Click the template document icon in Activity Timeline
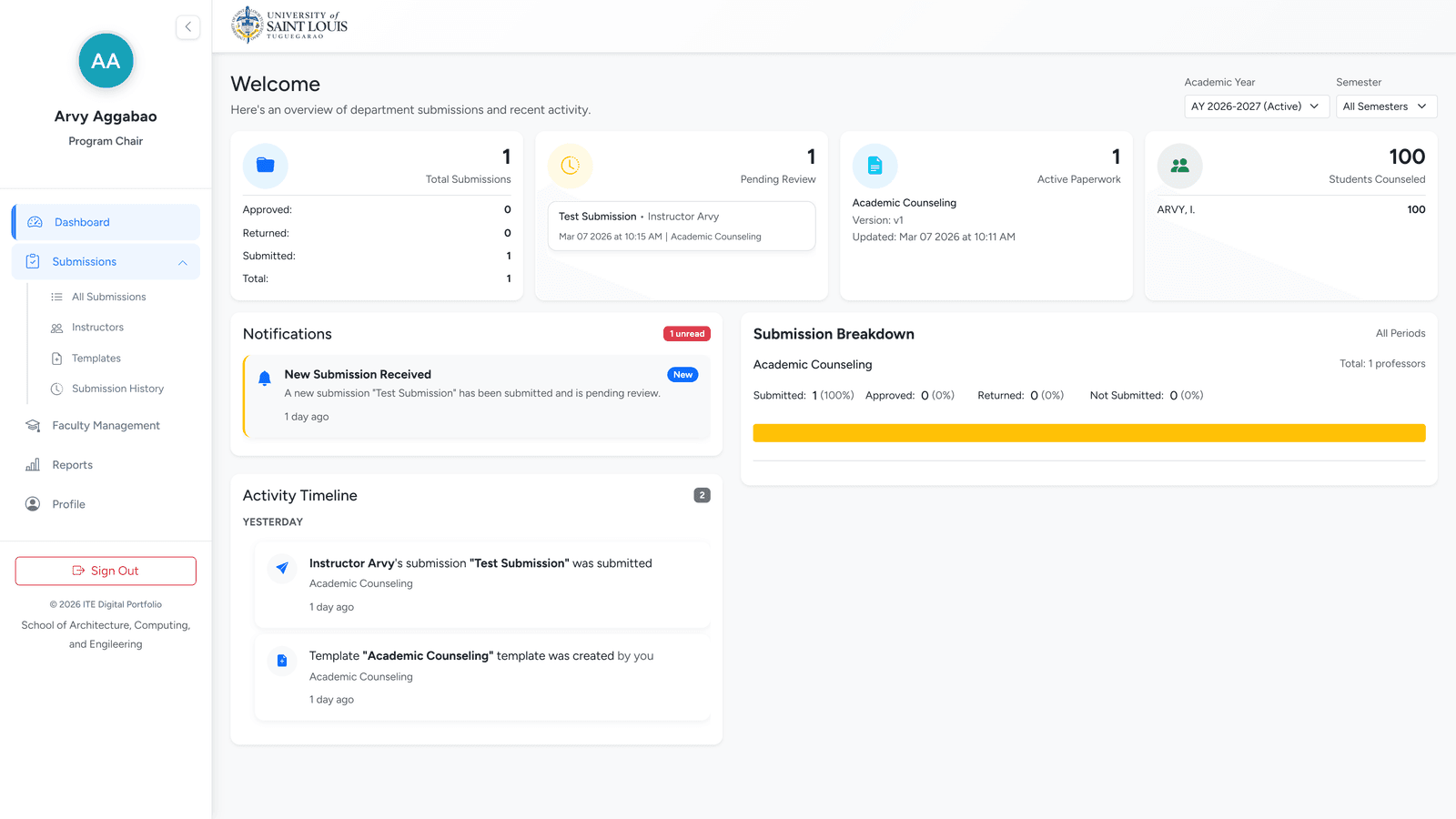 282,661
